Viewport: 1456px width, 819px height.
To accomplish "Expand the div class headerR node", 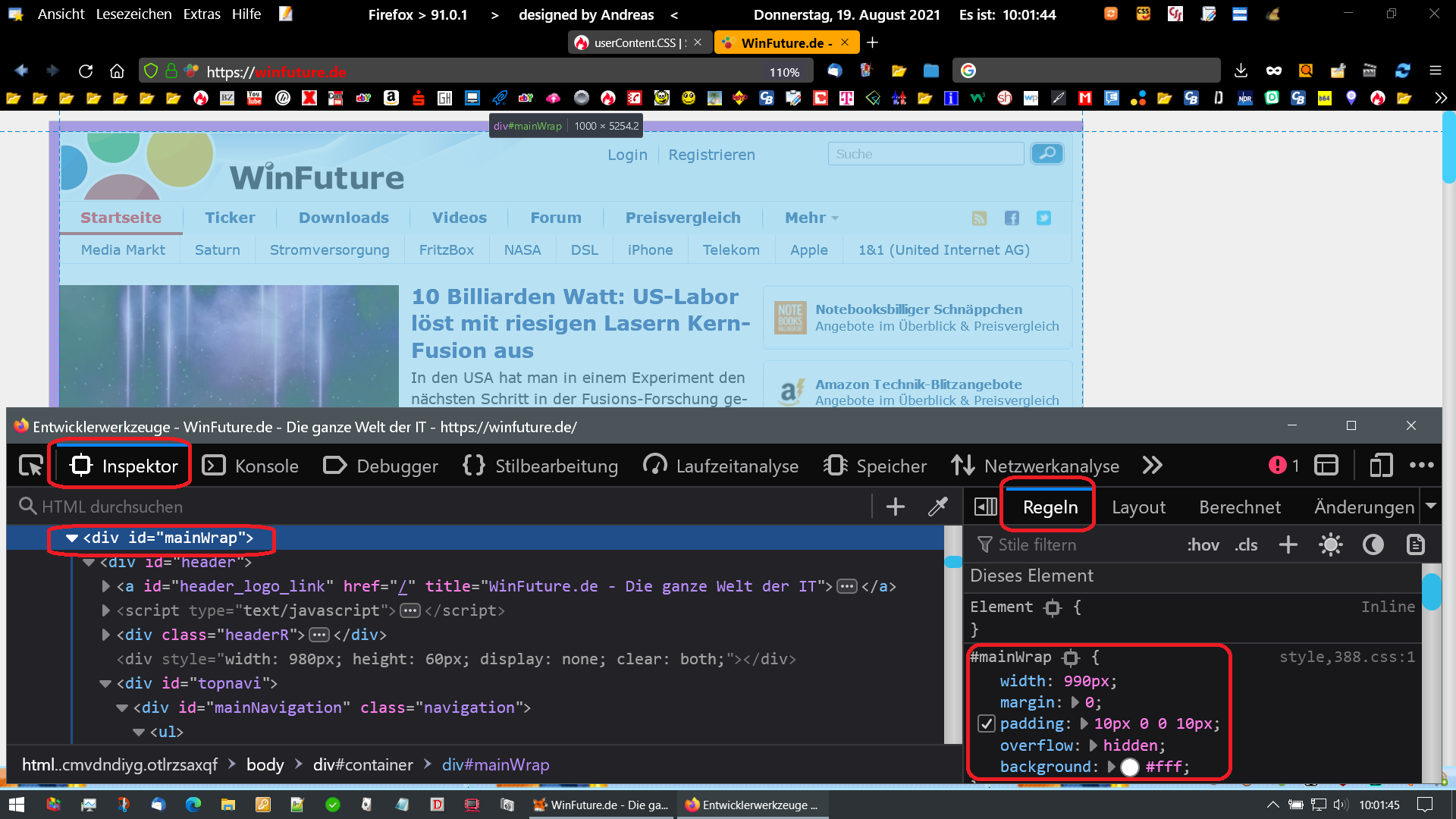I will (106, 635).
